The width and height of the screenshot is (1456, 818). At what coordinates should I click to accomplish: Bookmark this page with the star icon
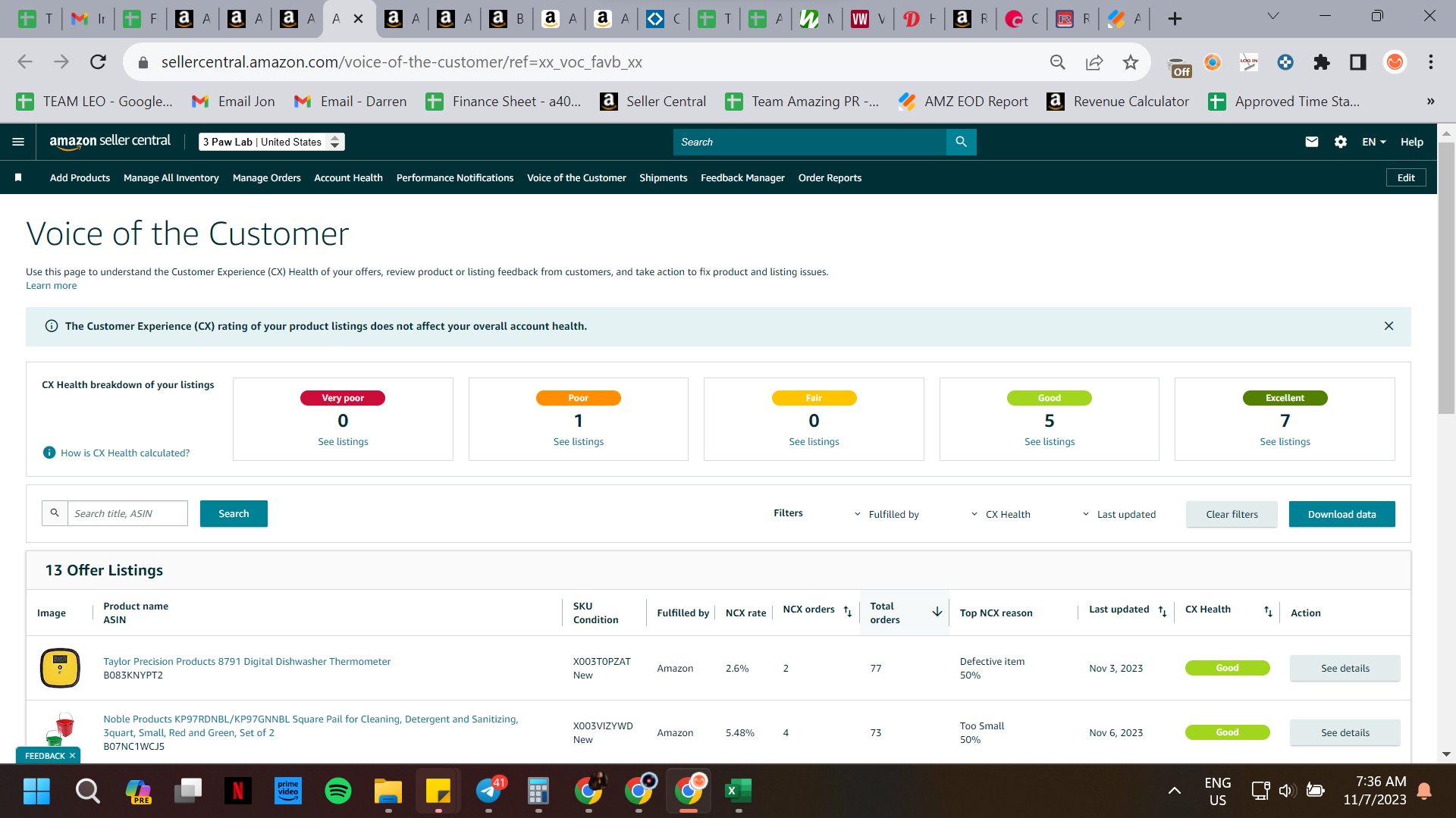[x=1130, y=62]
